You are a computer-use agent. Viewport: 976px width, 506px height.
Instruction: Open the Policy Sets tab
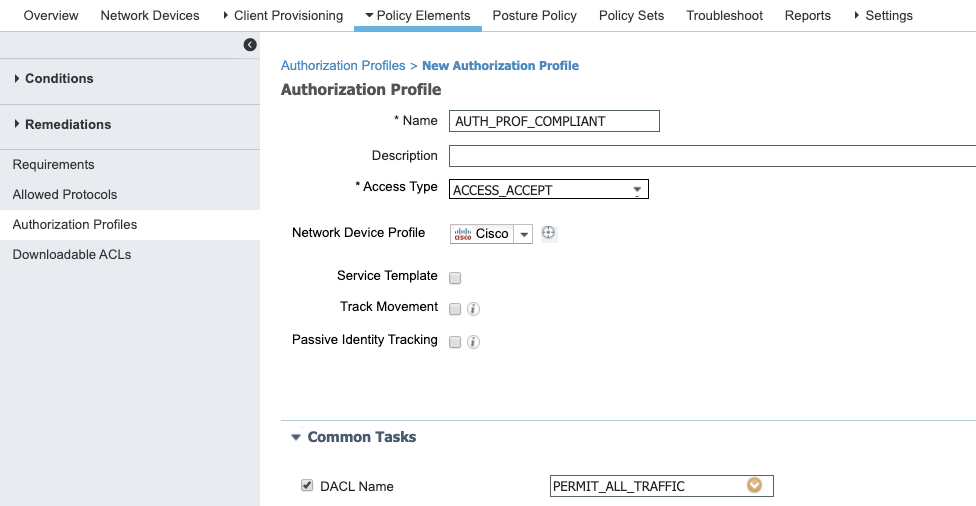tap(631, 16)
